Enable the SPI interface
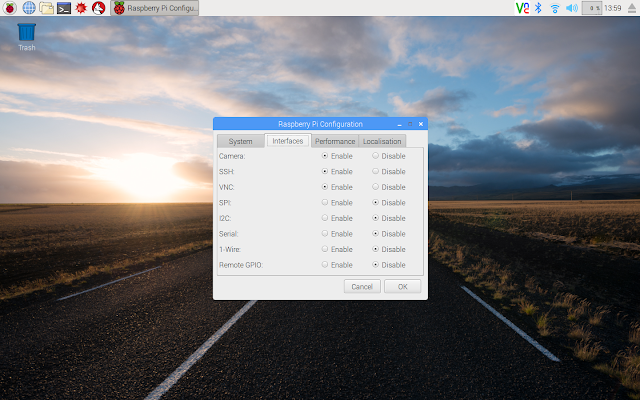The image size is (640, 400). [337, 202]
